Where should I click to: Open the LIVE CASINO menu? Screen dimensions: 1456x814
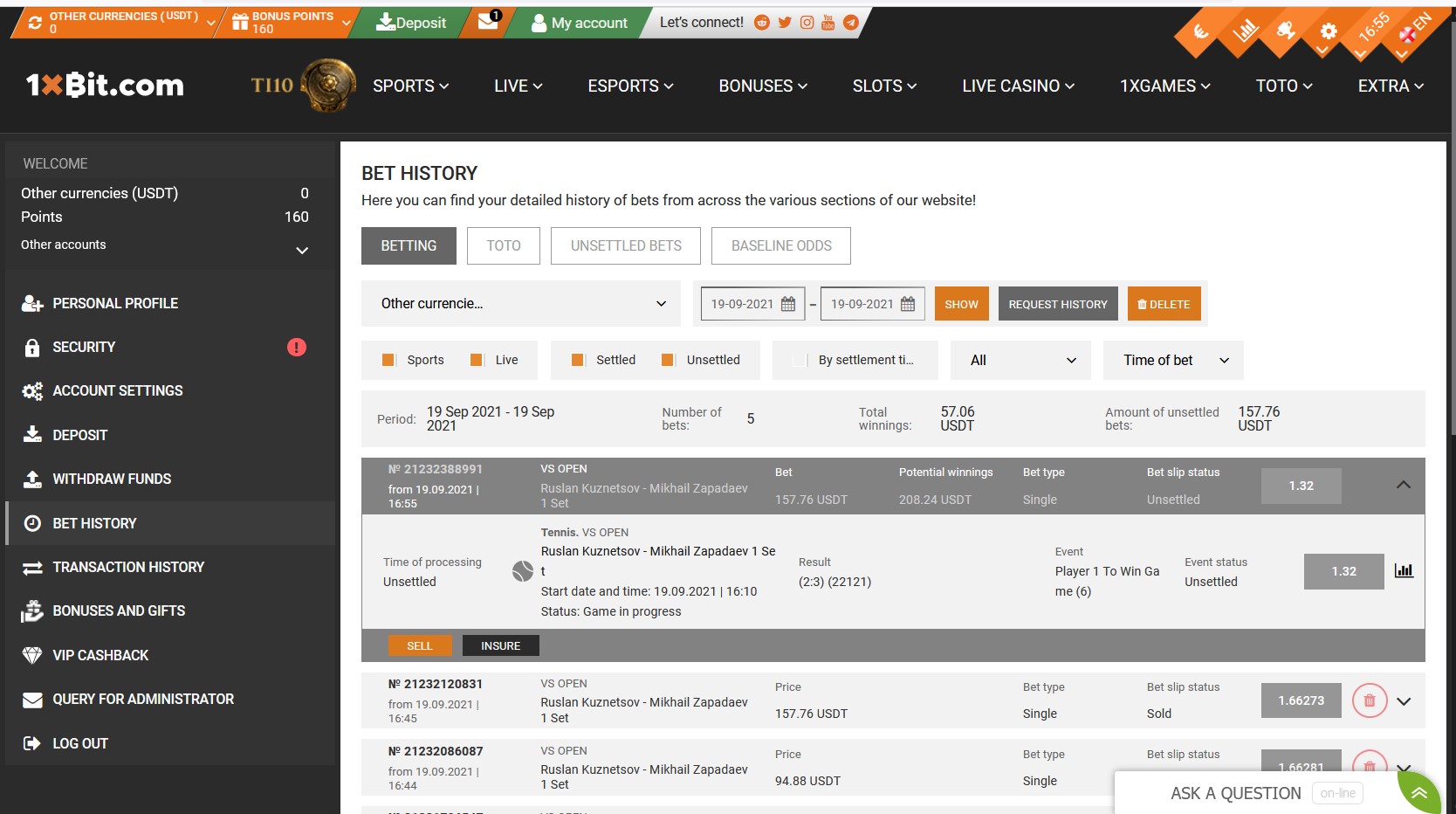click(x=1019, y=86)
